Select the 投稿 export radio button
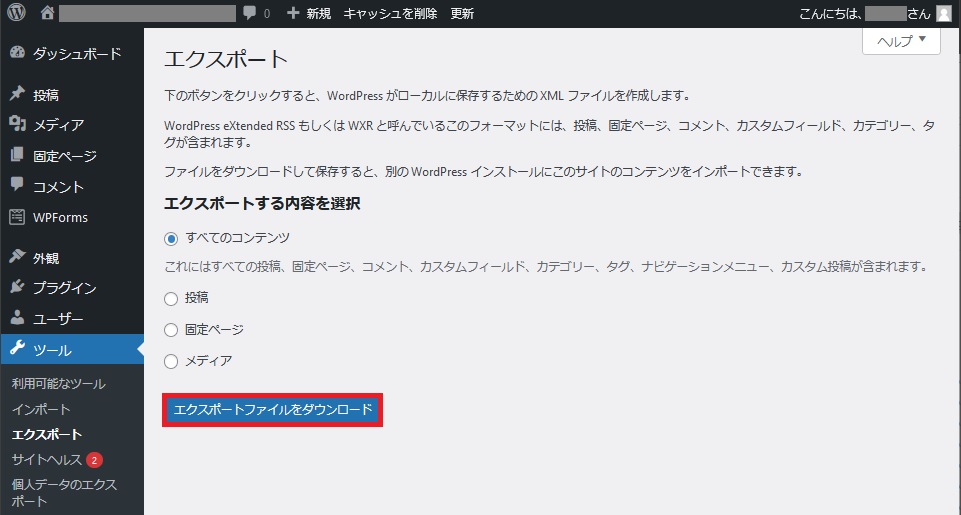Image resolution: width=961 pixels, height=515 pixels. click(171, 299)
